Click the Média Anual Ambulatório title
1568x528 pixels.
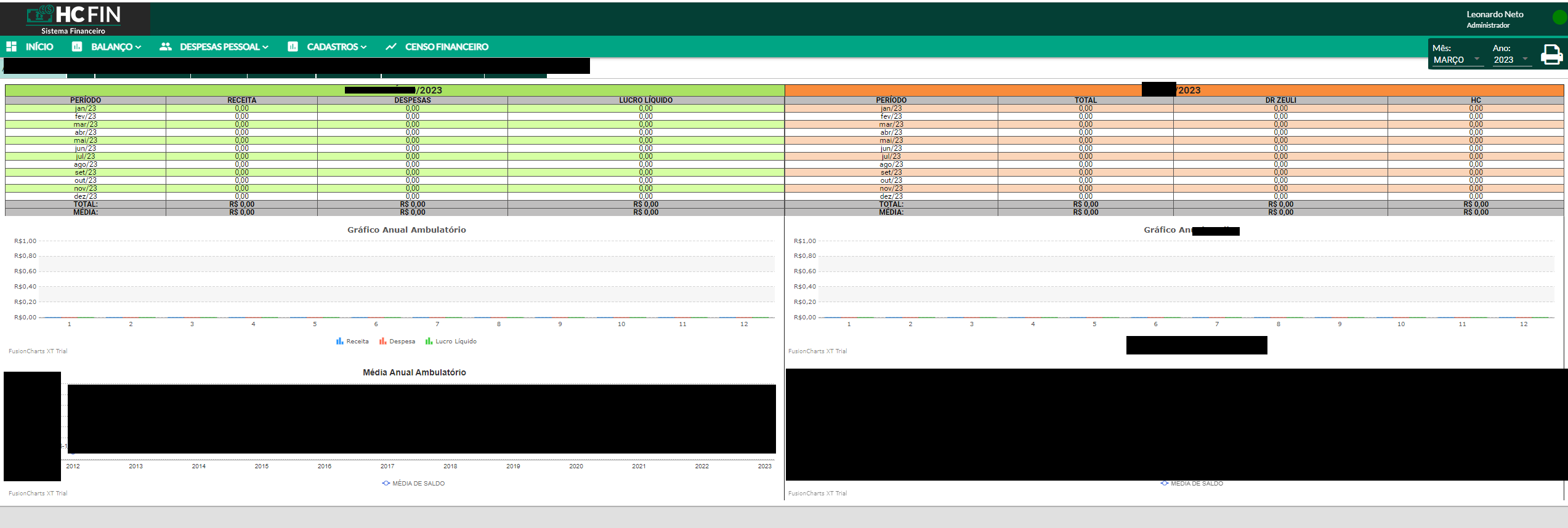tap(414, 372)
